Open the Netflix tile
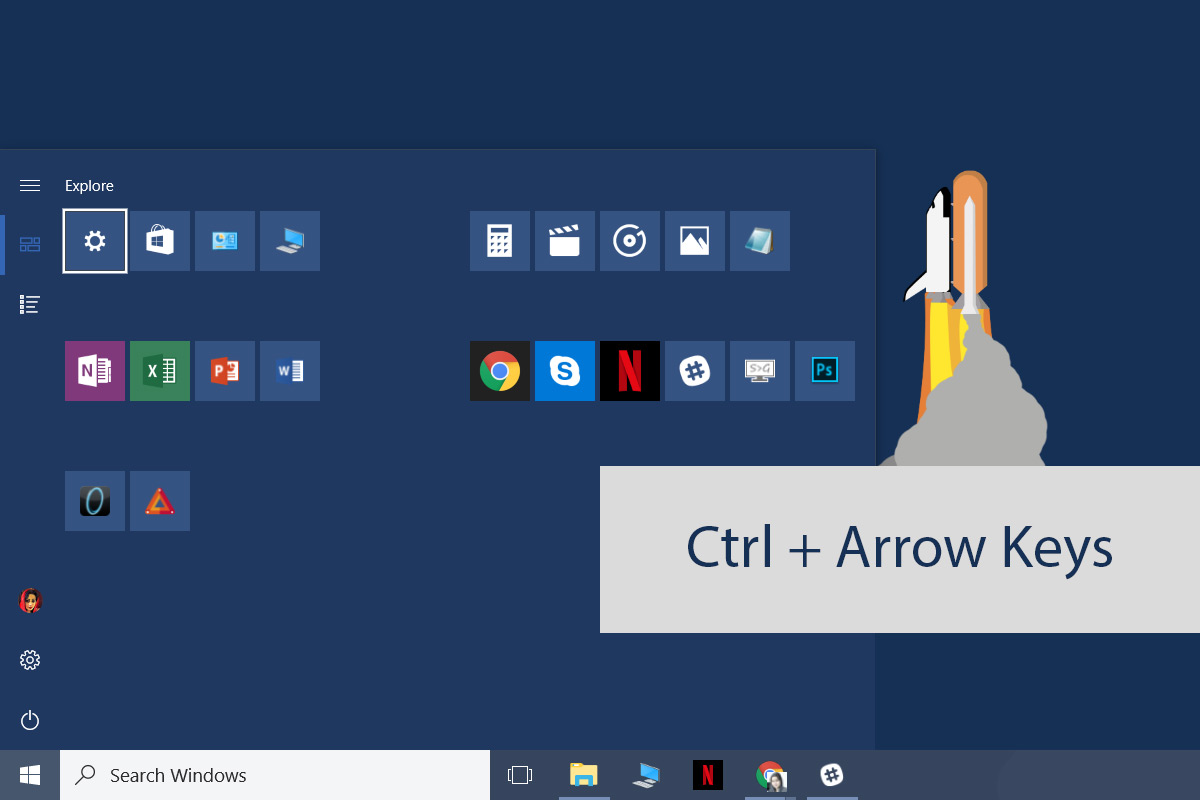The width and height of the screenshot is (1200, 800). [629, 371]
